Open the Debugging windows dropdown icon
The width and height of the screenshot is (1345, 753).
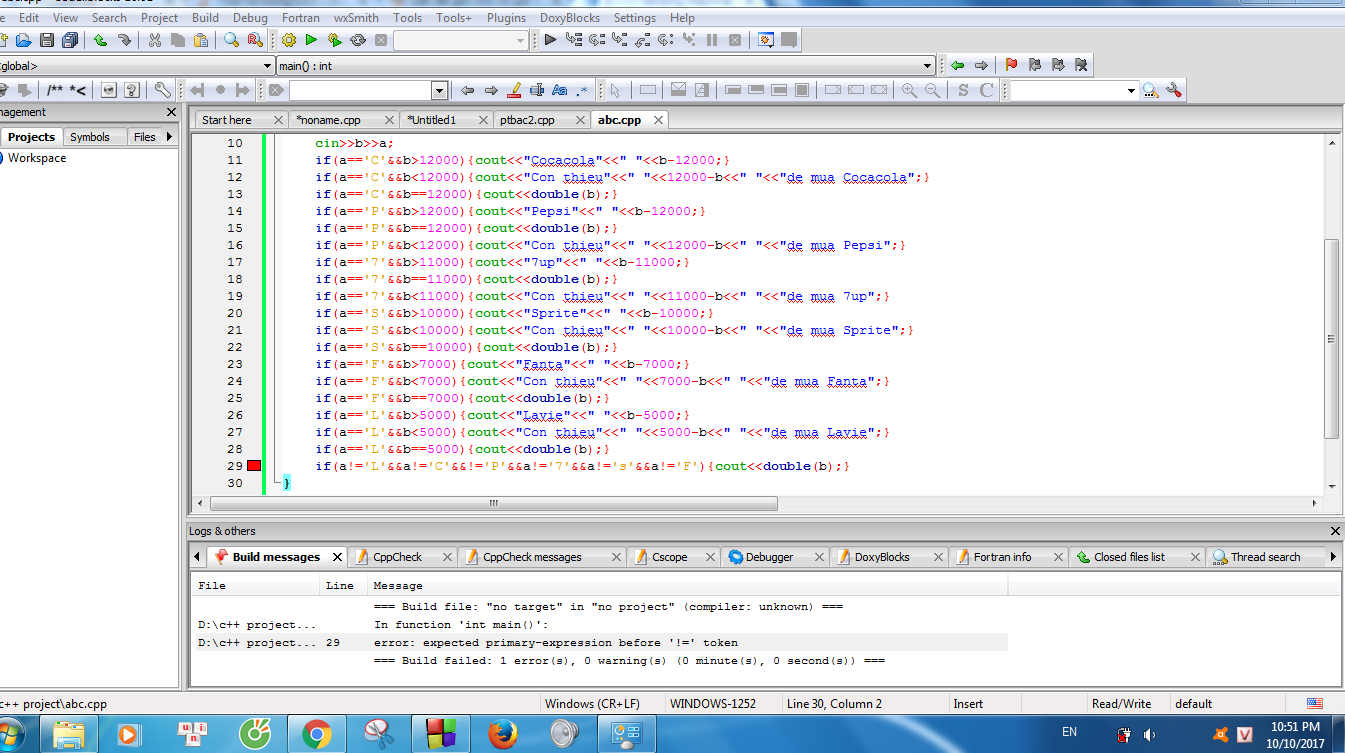765,40
